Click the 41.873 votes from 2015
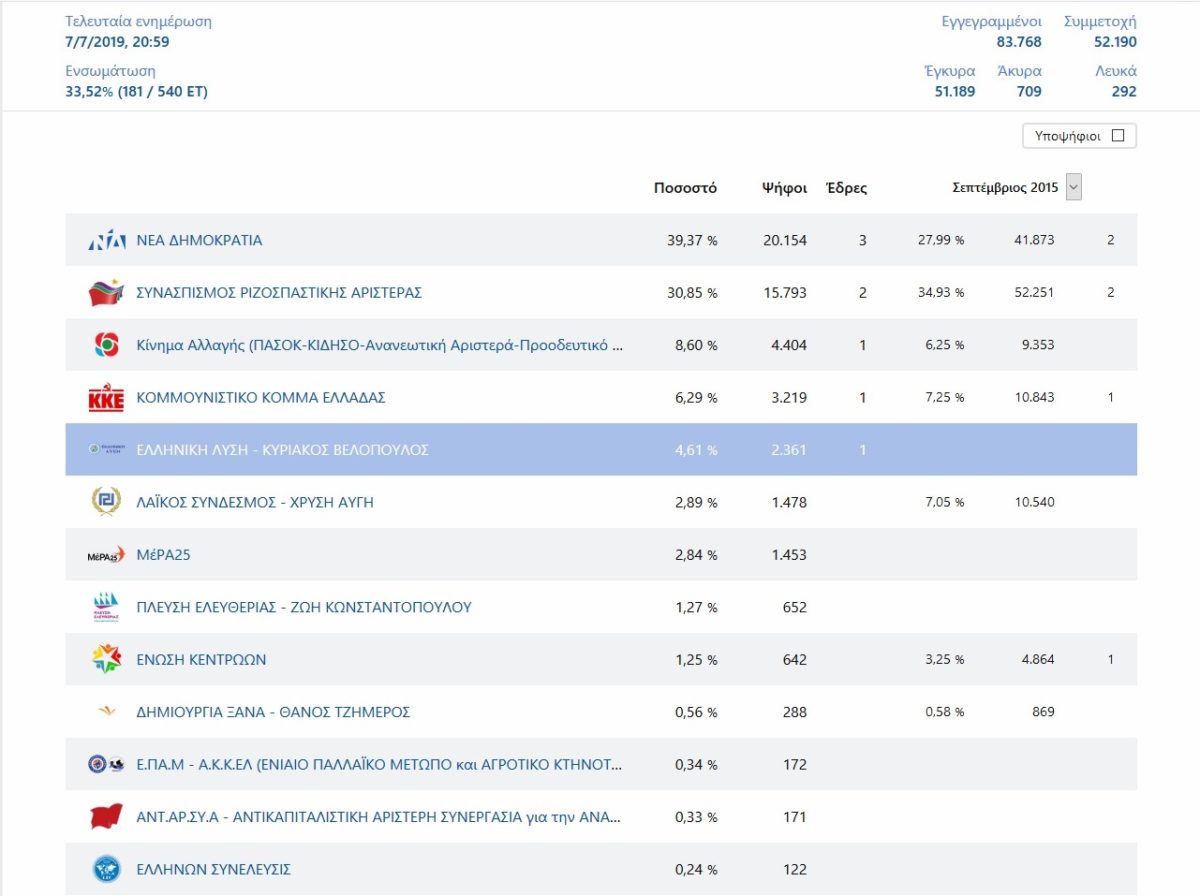Viewport: 1200px width, 896px height. pos(1033,240)
